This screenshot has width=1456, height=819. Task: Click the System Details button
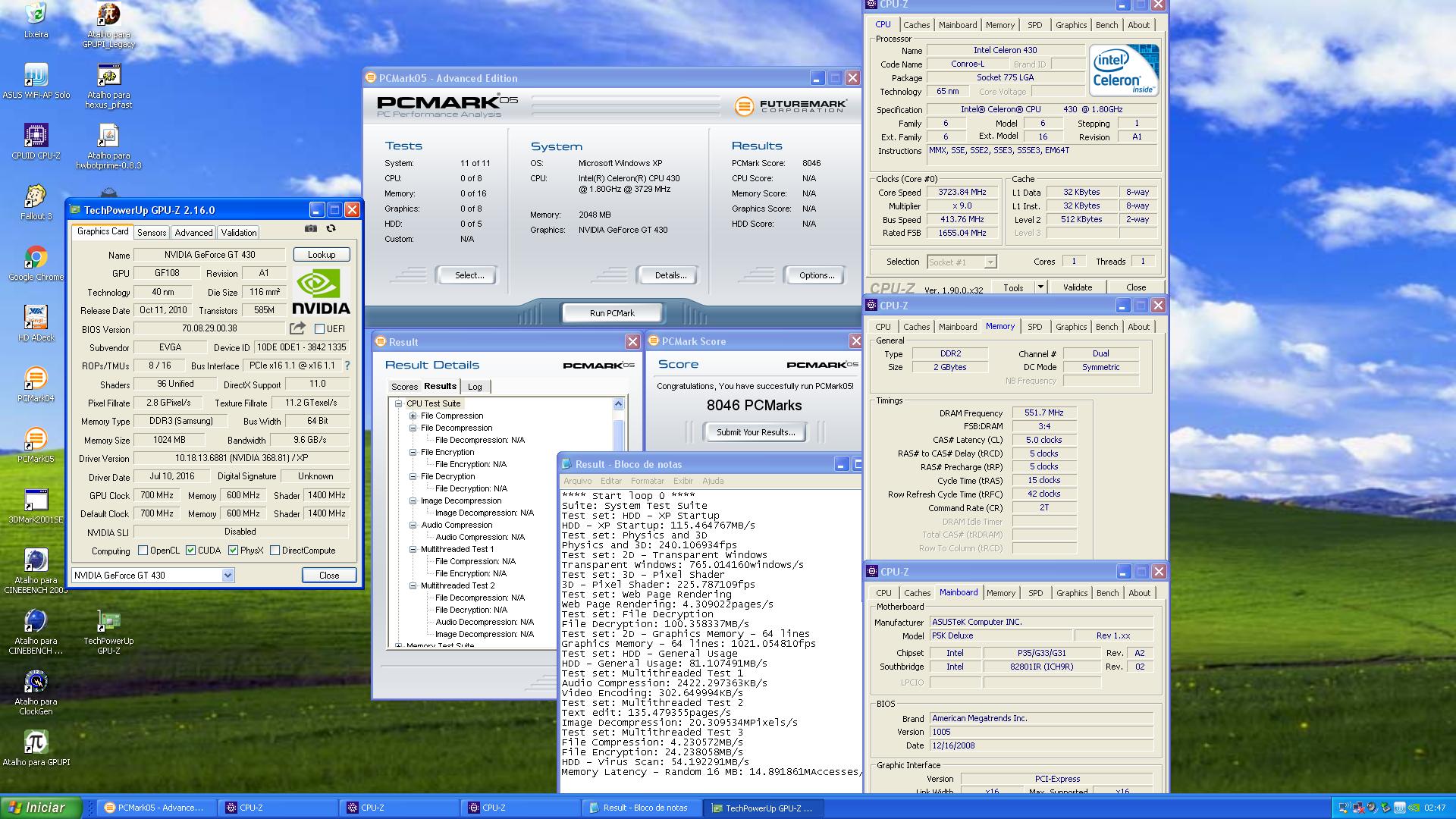click(670, 275)
